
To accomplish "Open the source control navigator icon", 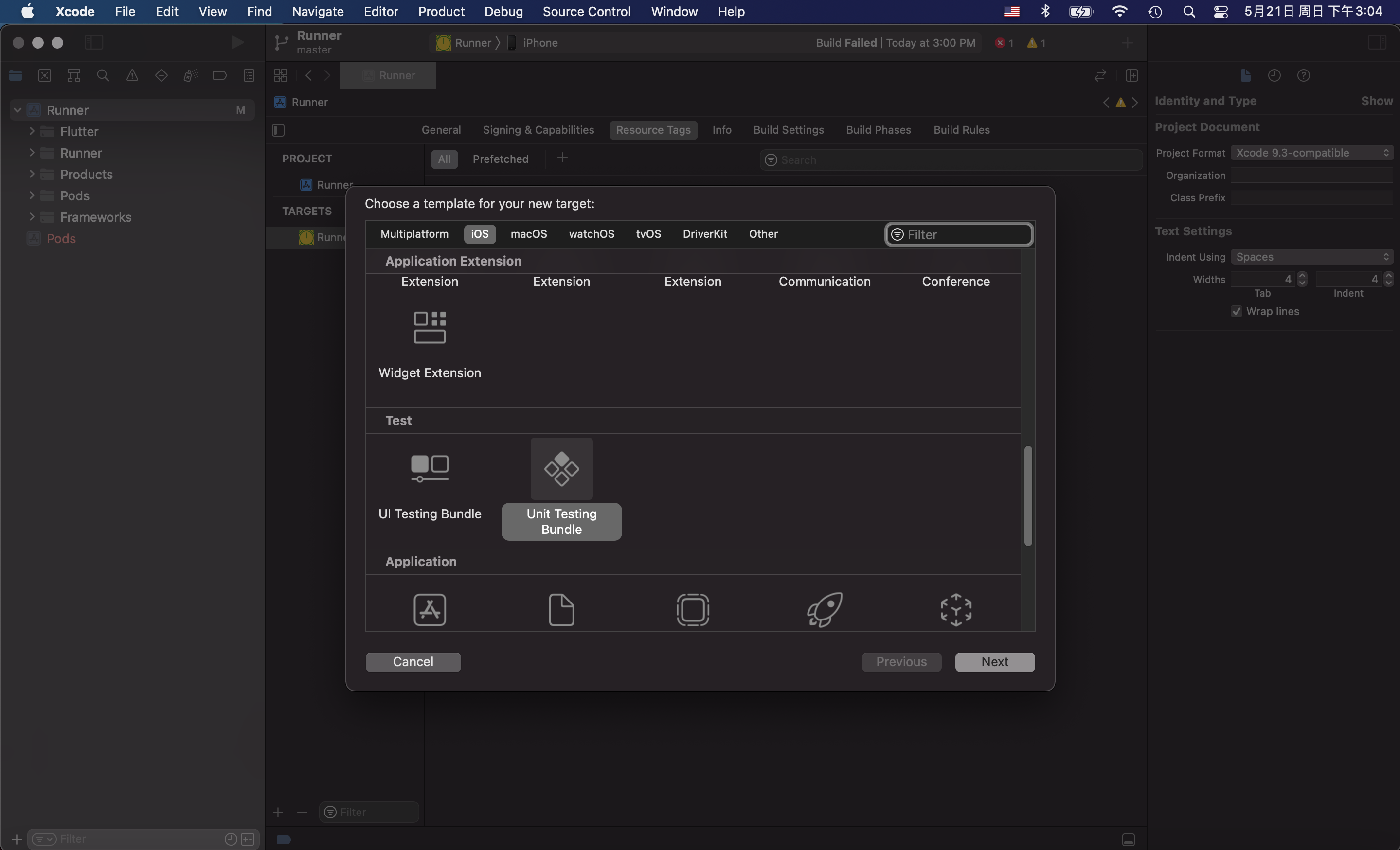I will [44, 75].
